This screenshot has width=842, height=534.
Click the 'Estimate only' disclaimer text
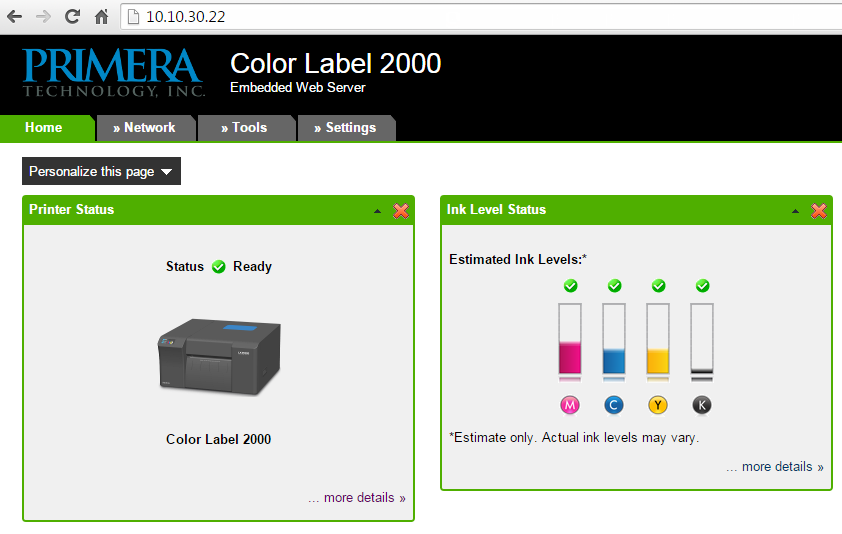574,438
